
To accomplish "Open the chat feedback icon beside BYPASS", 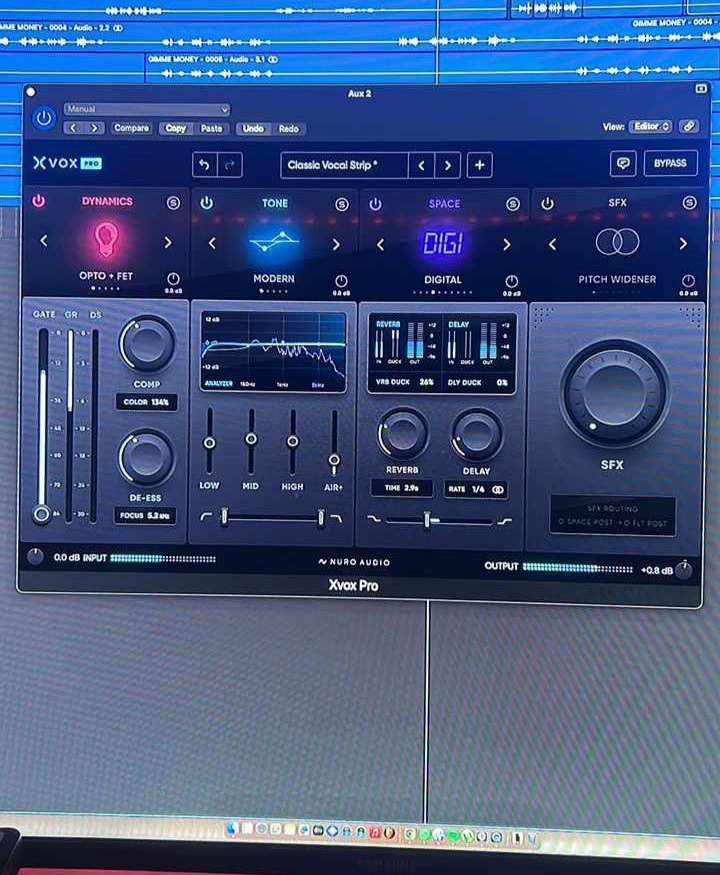I will pyautogui.click(x=623, y=163).
